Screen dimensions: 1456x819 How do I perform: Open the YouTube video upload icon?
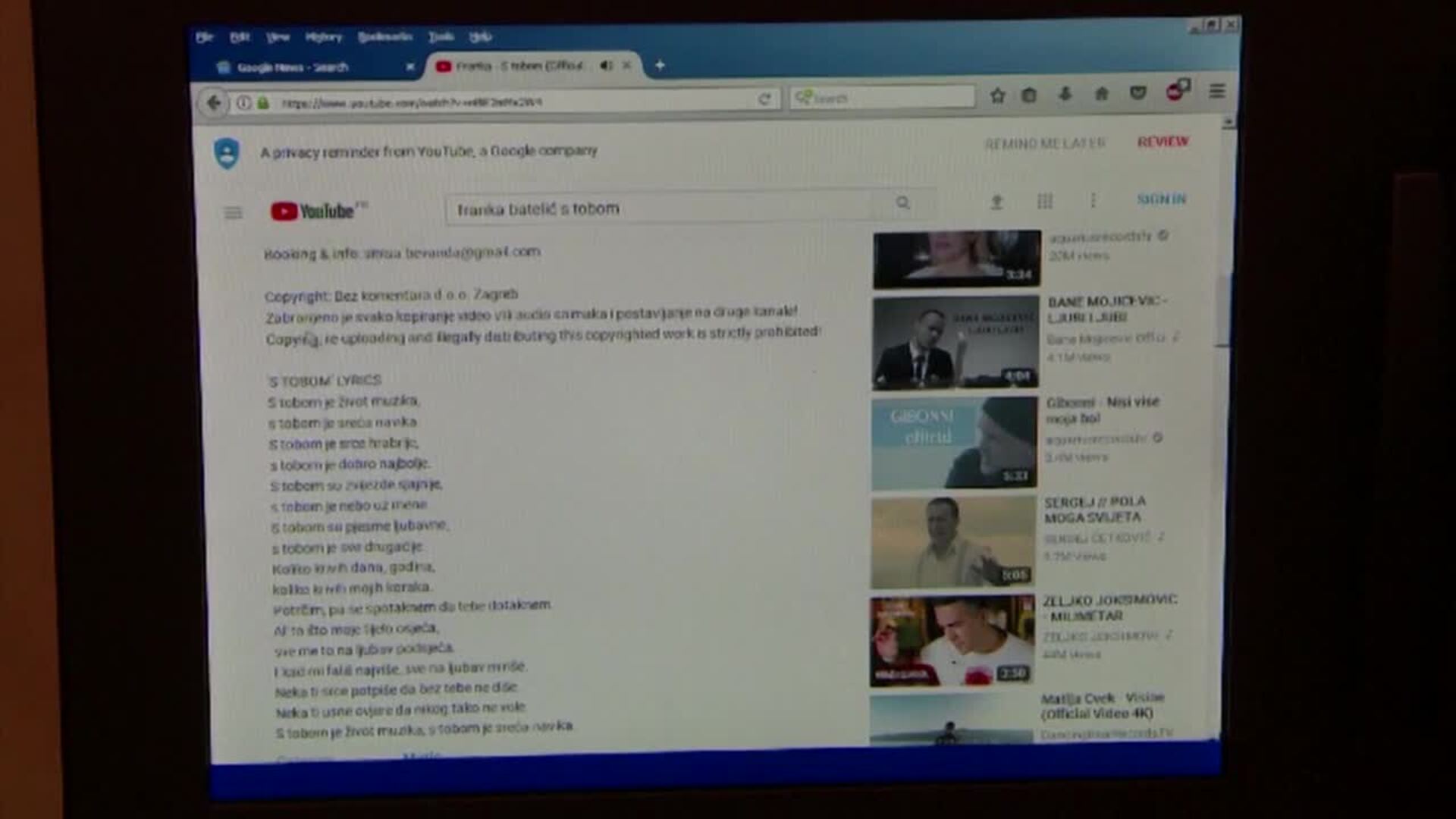[996, 202]
